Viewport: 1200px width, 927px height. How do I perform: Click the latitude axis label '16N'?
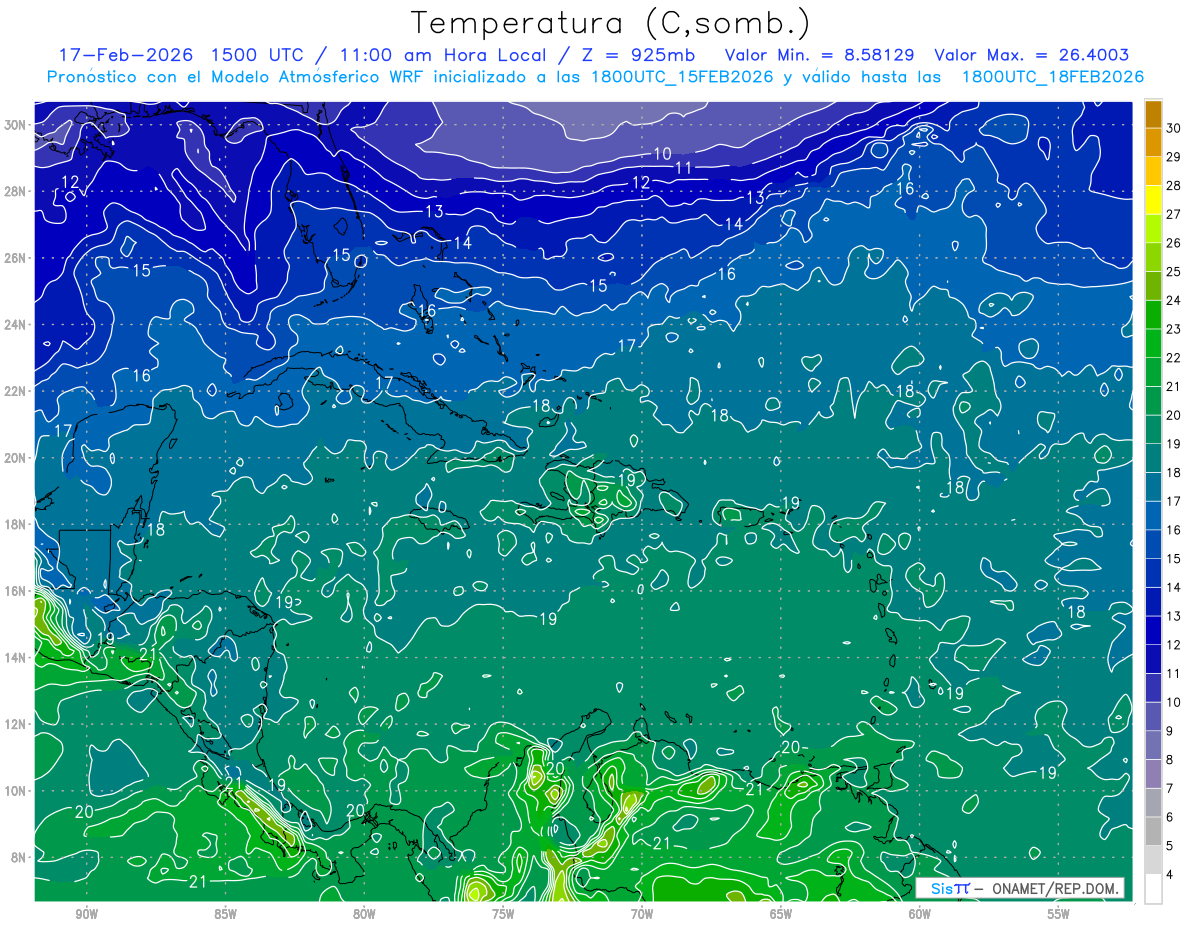[15, 591]
